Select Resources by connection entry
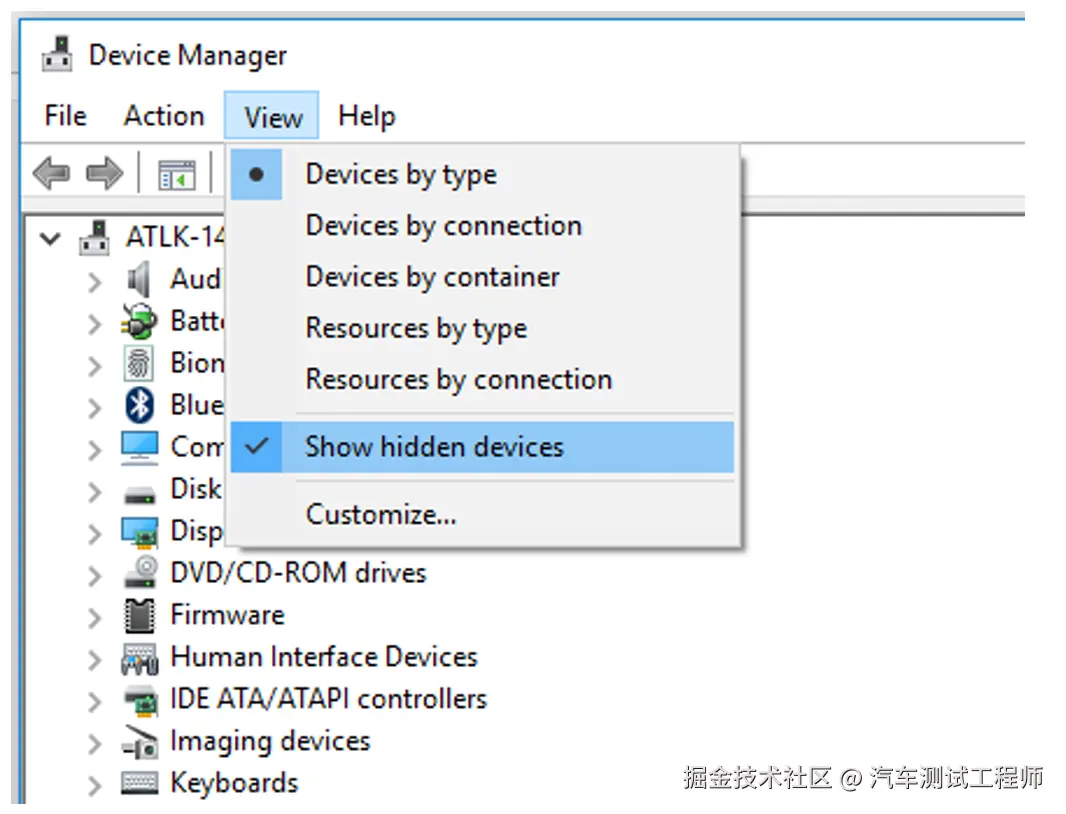Screen dimensions: 1066x814 458,380
